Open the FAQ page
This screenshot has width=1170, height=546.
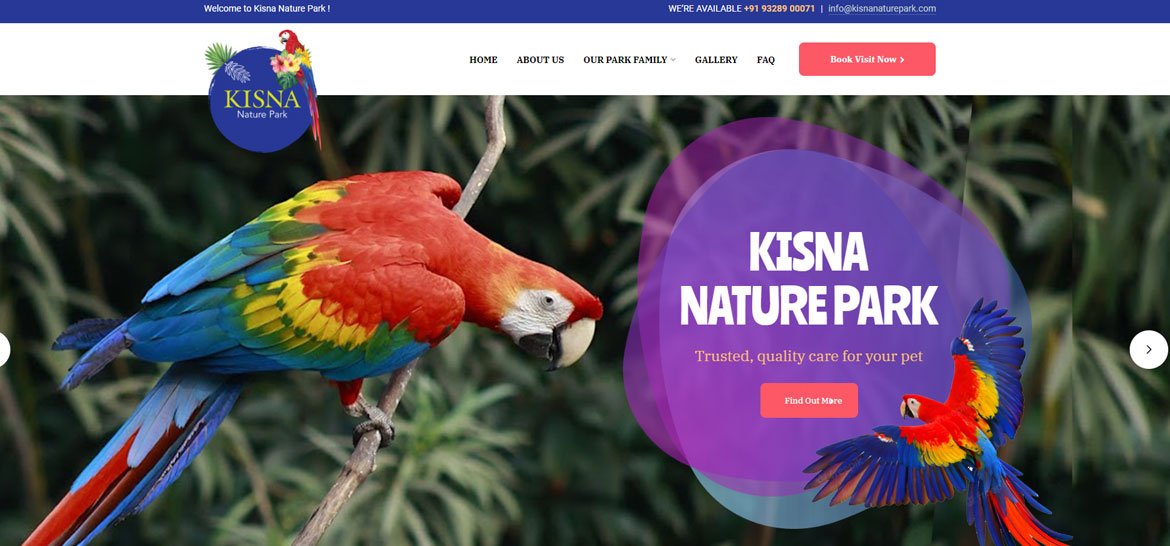[766, 60]
